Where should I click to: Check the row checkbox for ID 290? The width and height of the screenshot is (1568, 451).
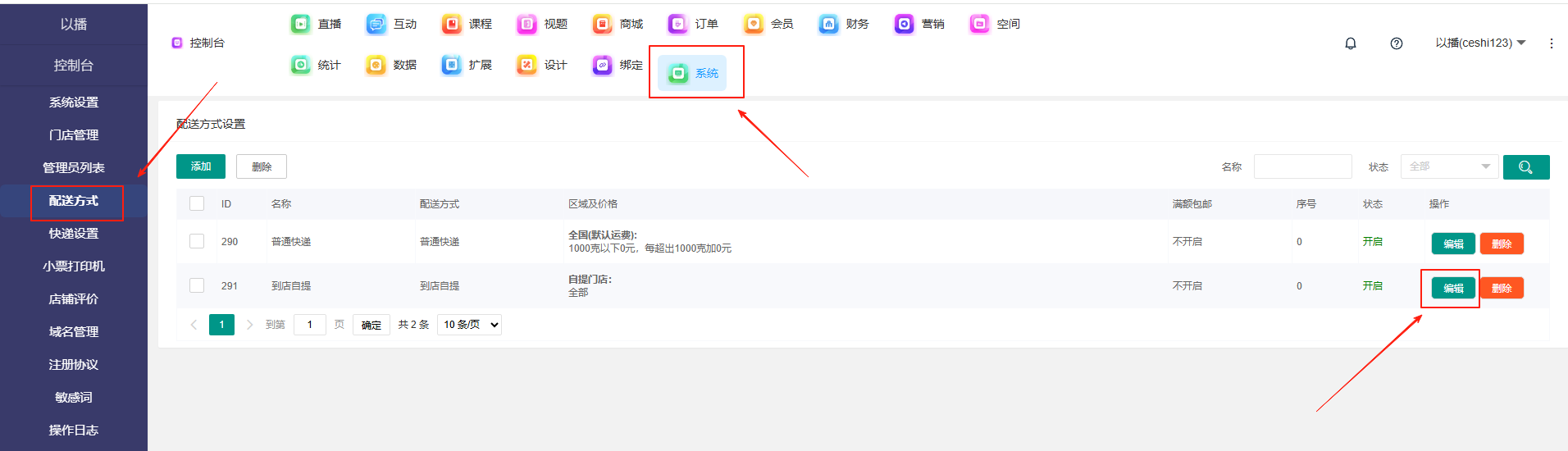(x=197, y=242)
